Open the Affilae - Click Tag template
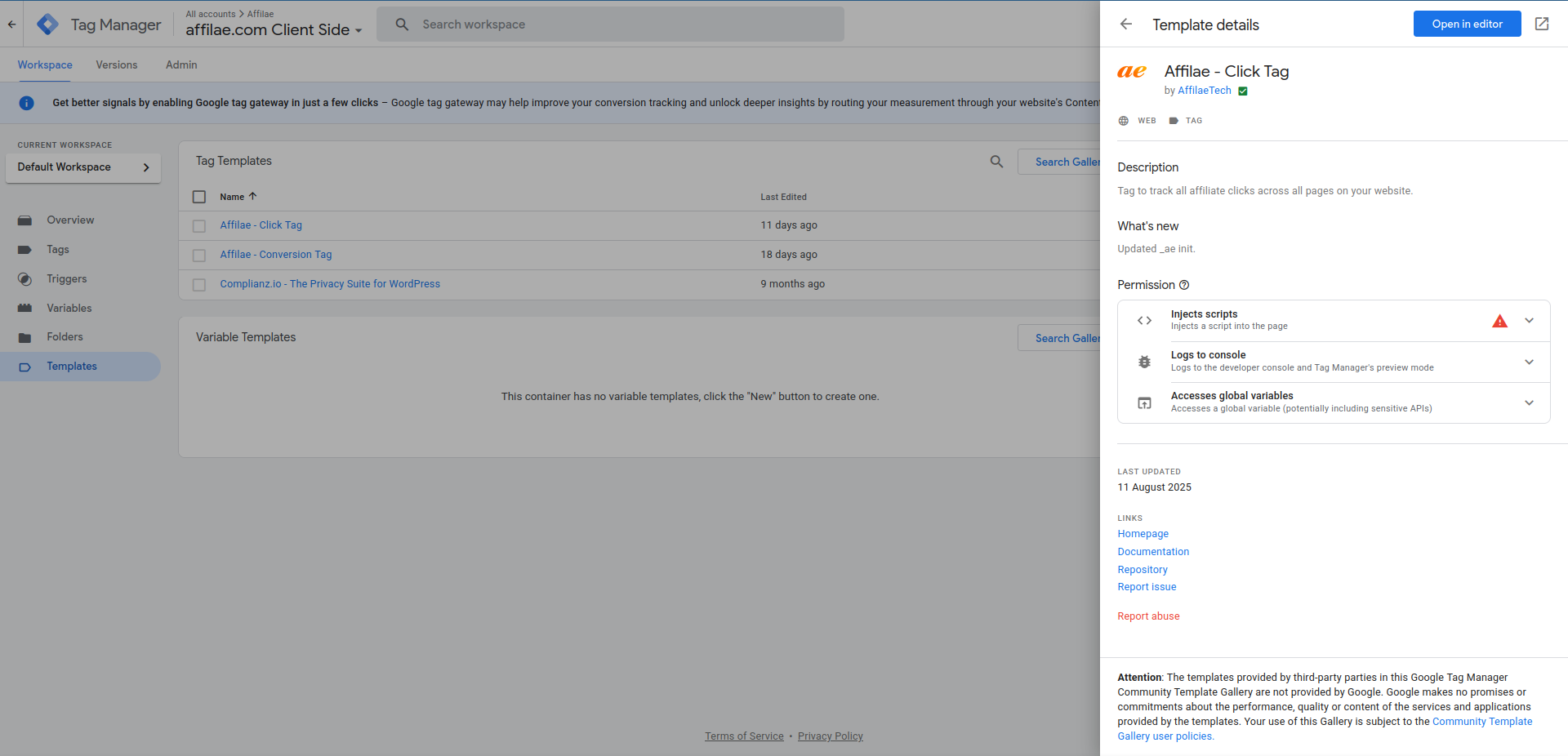This screenshot has width=1568, height=756. 261,225
